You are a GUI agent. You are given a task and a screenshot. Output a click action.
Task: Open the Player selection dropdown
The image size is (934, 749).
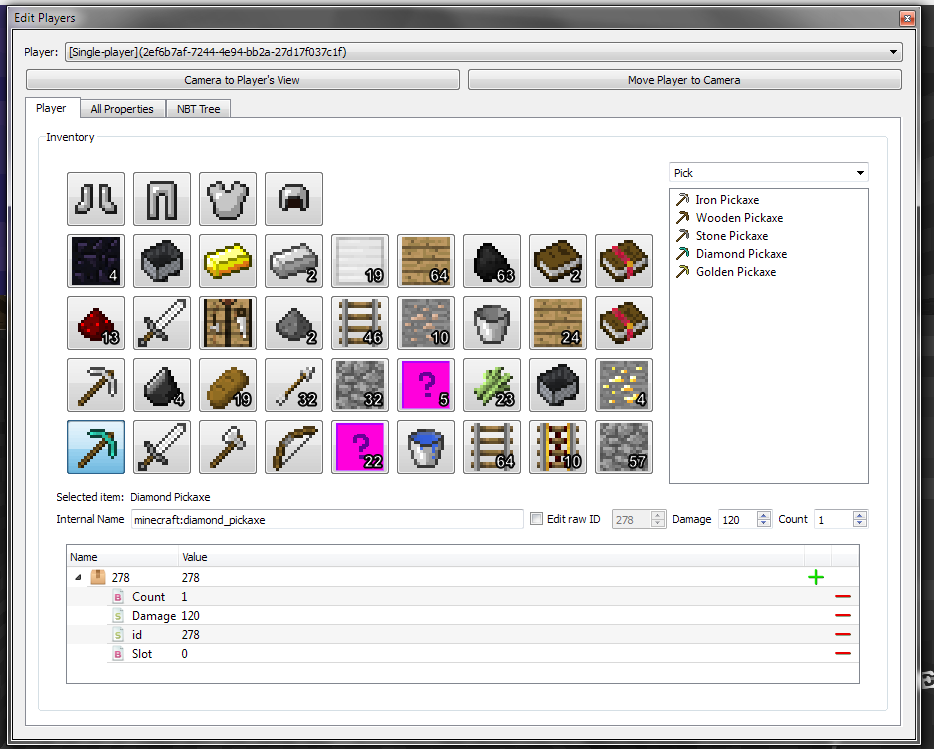[484, 52]
